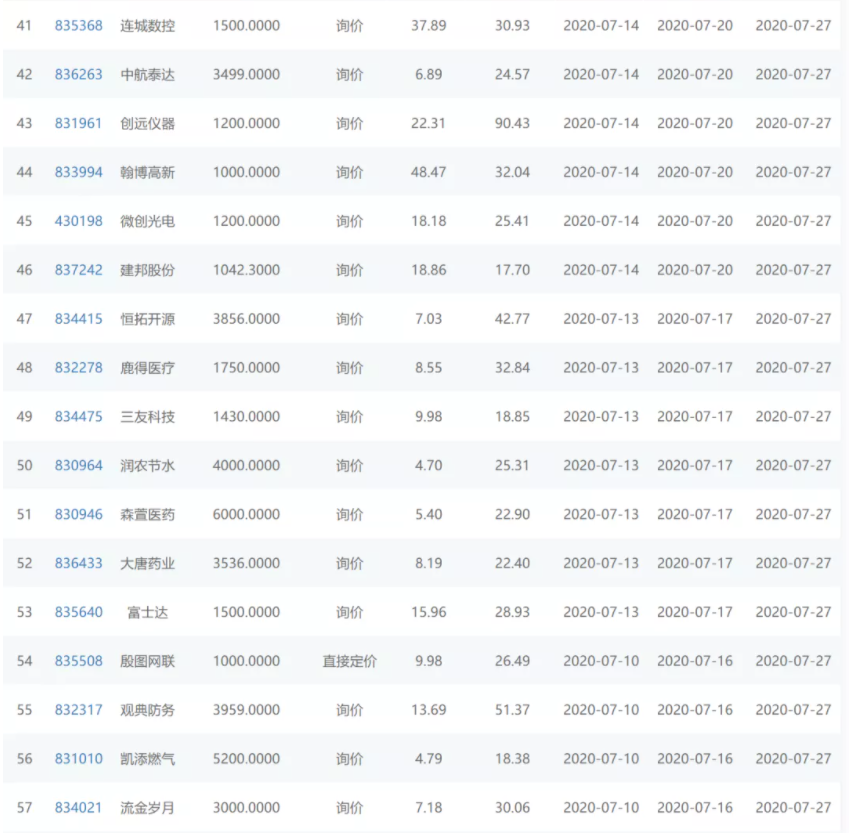The image size is (849, 833).
Task: Select the volume 3856.0000
Action: pos(246,319)
